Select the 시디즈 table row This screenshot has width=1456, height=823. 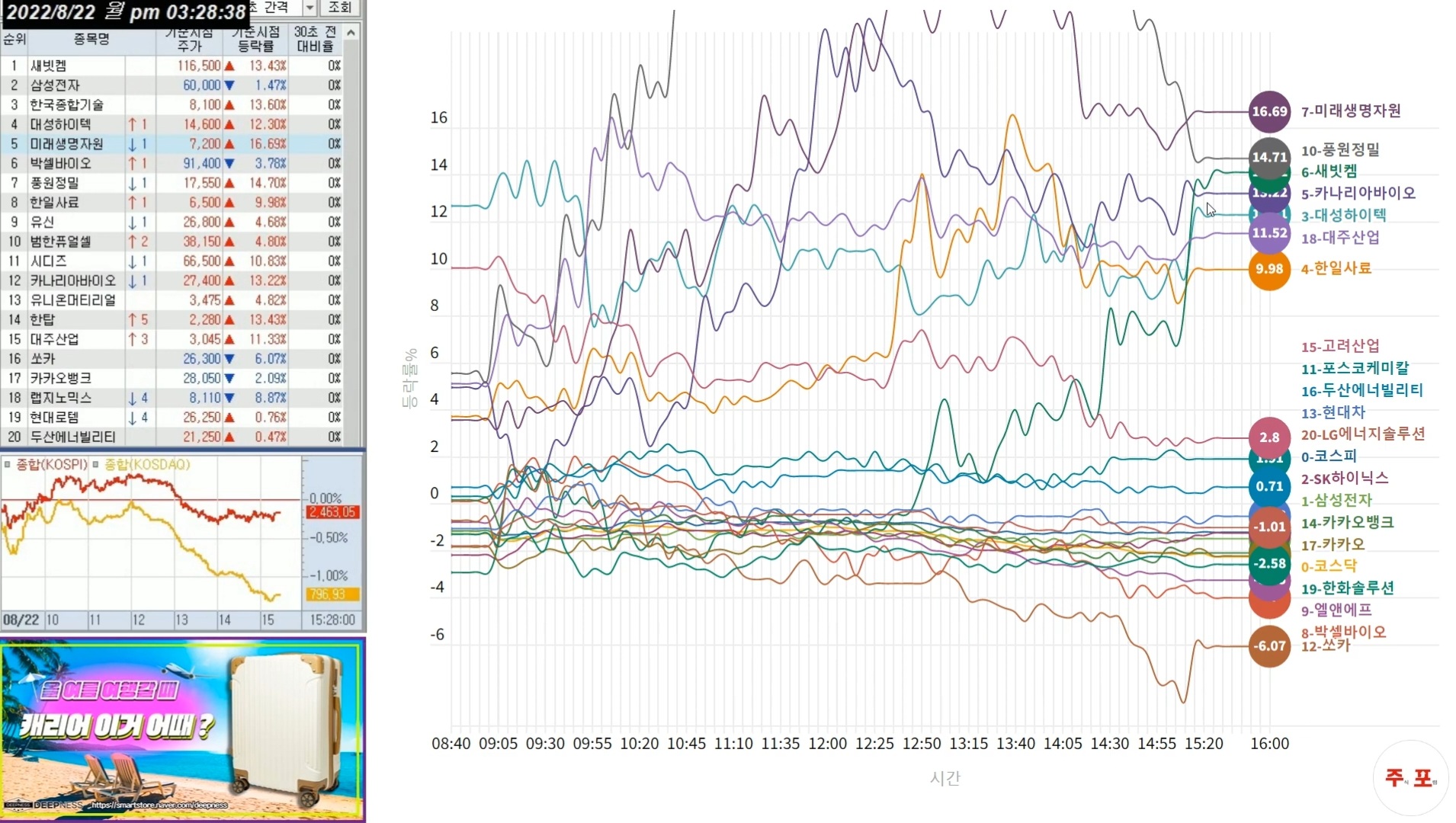pos(172,261)
